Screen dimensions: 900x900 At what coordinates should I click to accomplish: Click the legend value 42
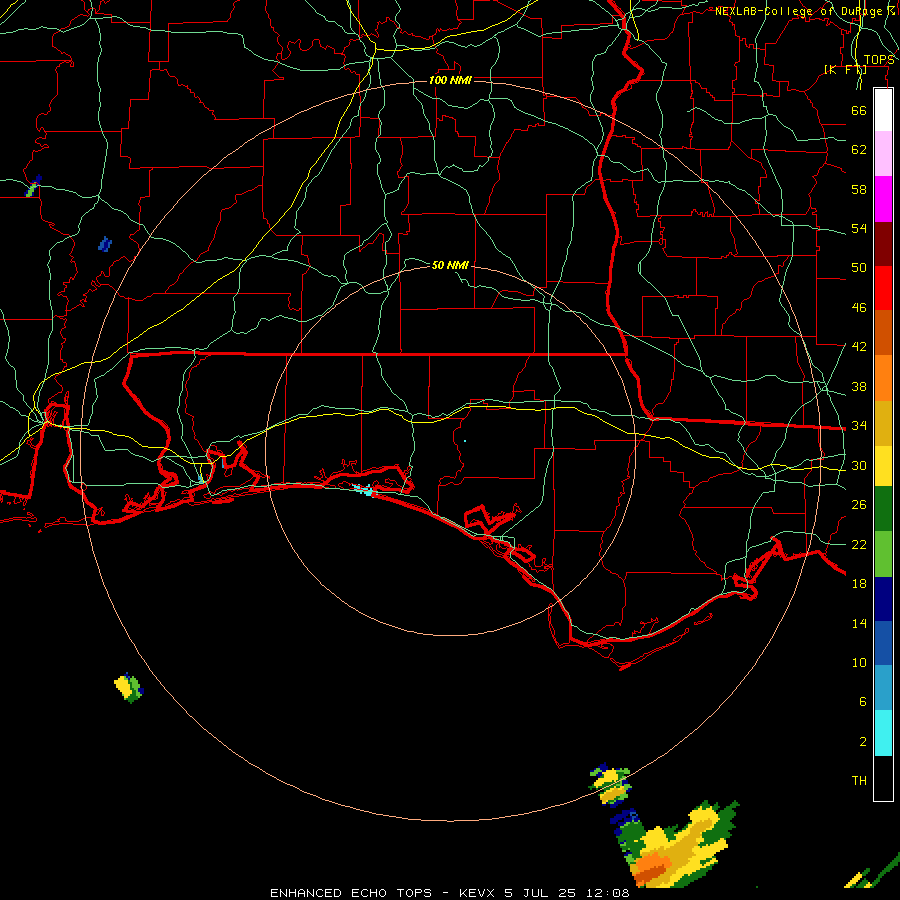point(859,347)
